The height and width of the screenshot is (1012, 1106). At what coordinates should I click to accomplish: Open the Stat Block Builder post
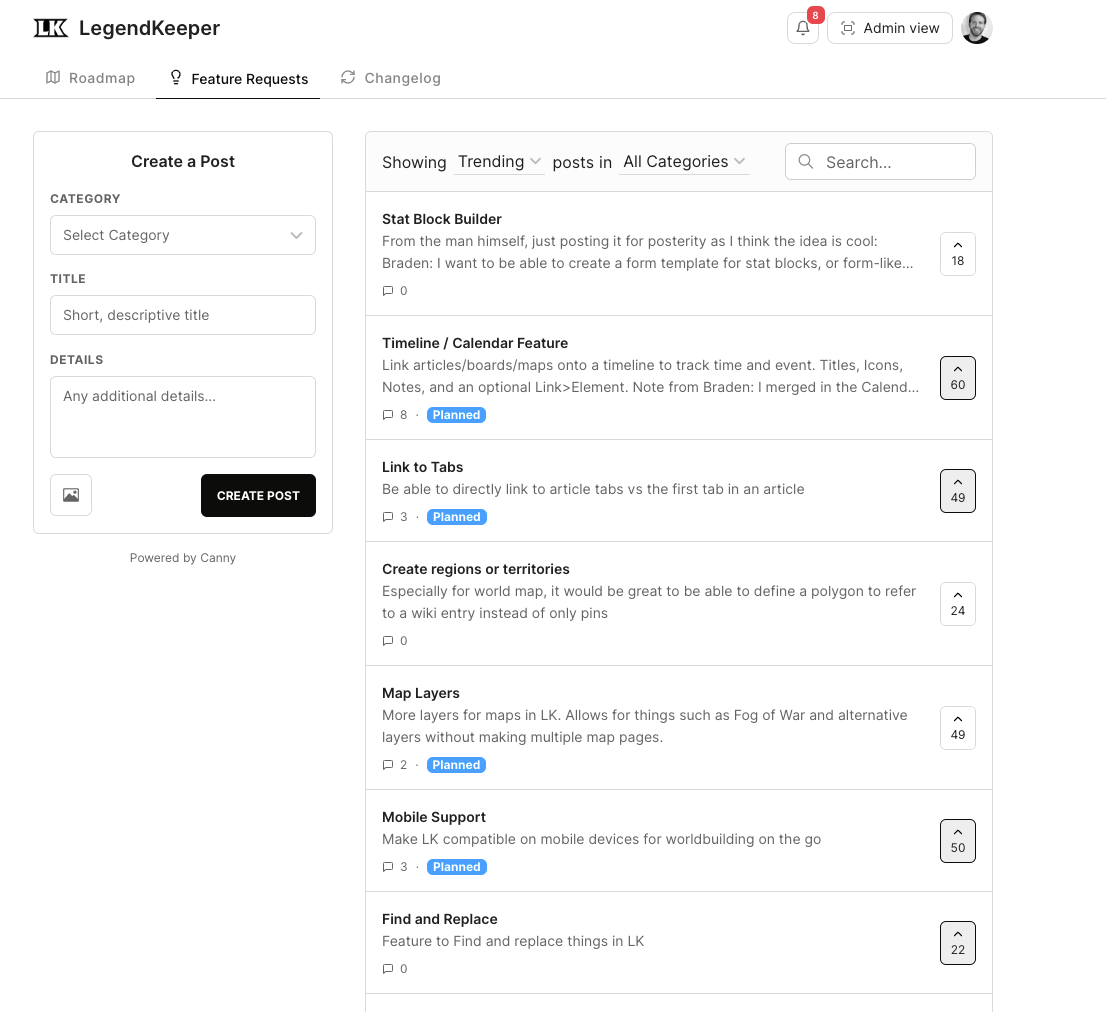tap(442, 219)
